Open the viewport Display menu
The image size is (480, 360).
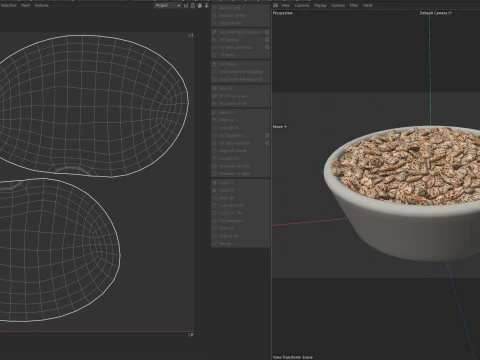tap(320, 5)
